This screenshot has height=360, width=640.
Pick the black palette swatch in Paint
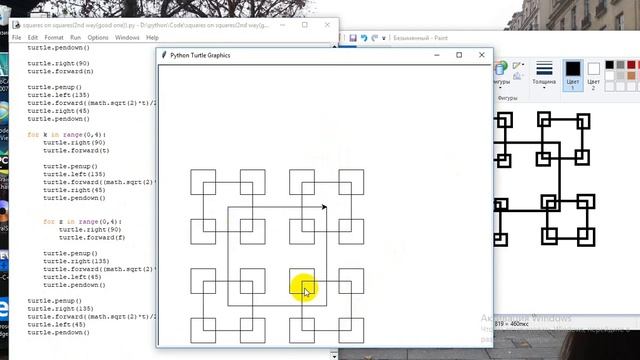(x=609, y=65)
